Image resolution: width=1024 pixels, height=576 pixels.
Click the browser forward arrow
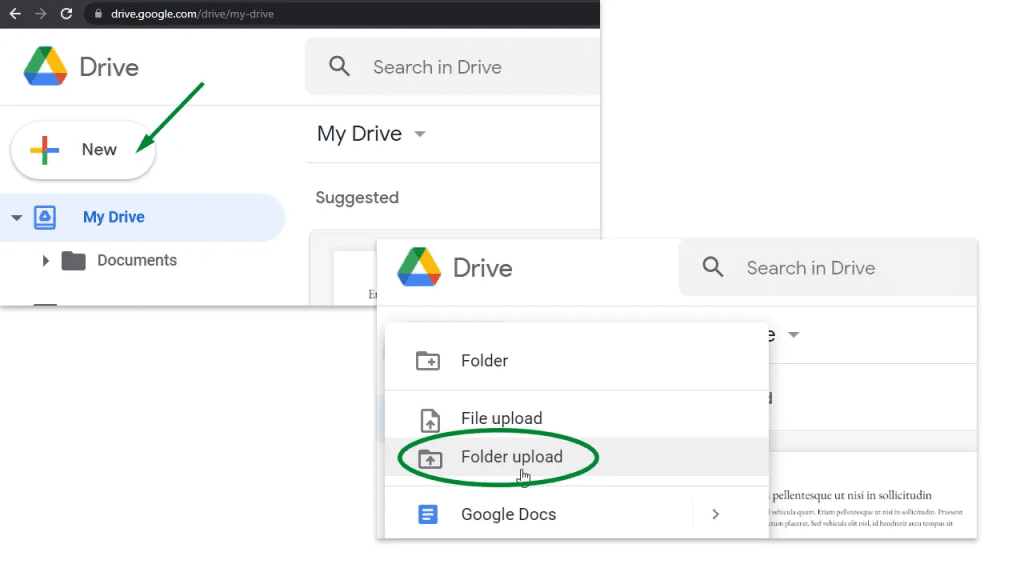40,14
